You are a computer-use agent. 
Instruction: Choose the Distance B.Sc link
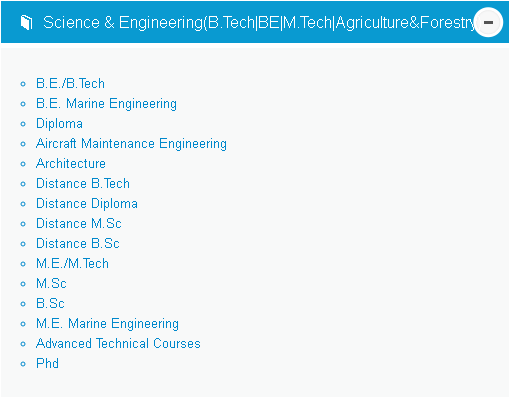pyautogui.click(x=78, y=244)
